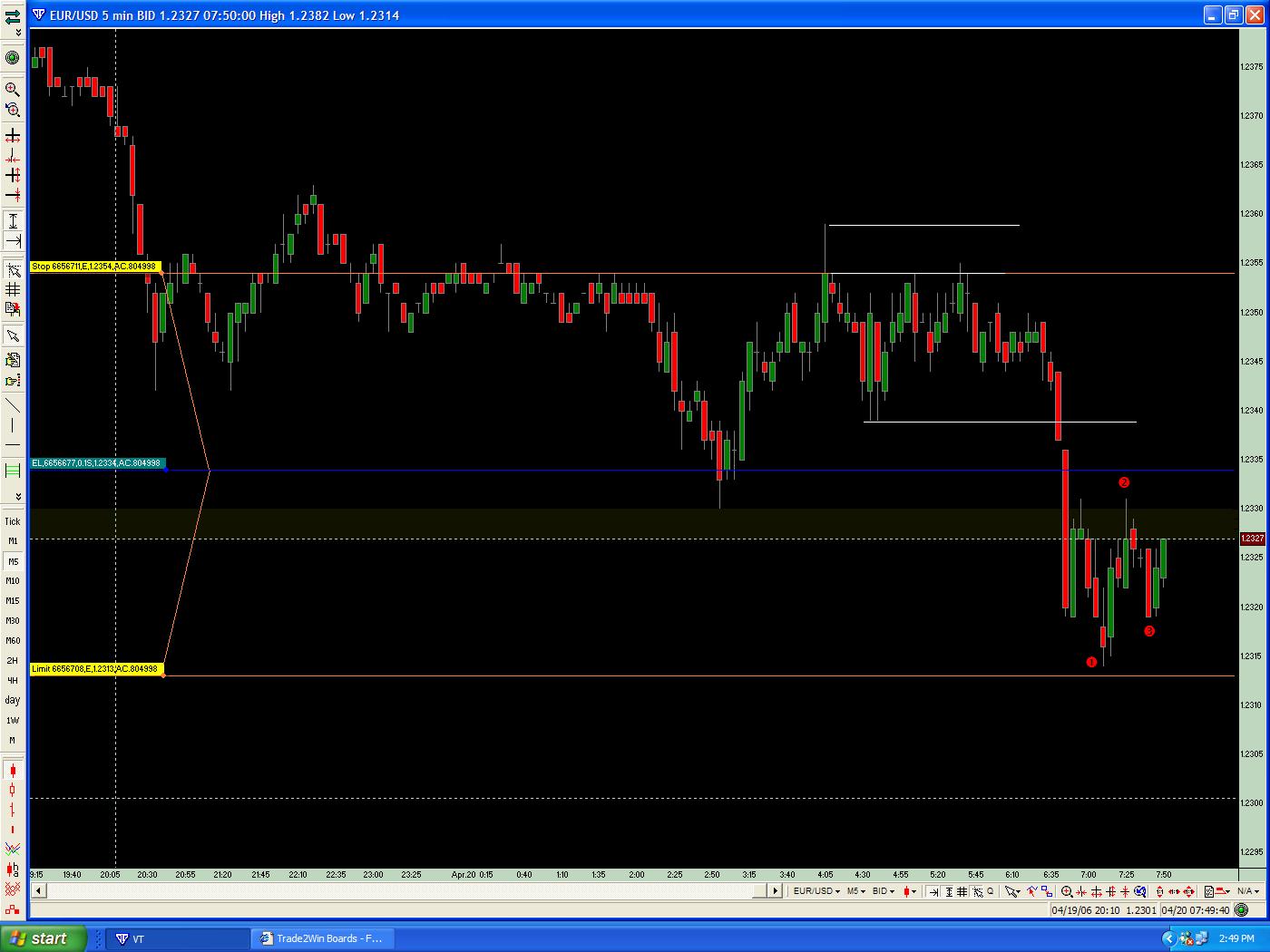Click green status indicator in bottom status bar
Screen dimensions: 1270x952
[x=1242, y=910]
